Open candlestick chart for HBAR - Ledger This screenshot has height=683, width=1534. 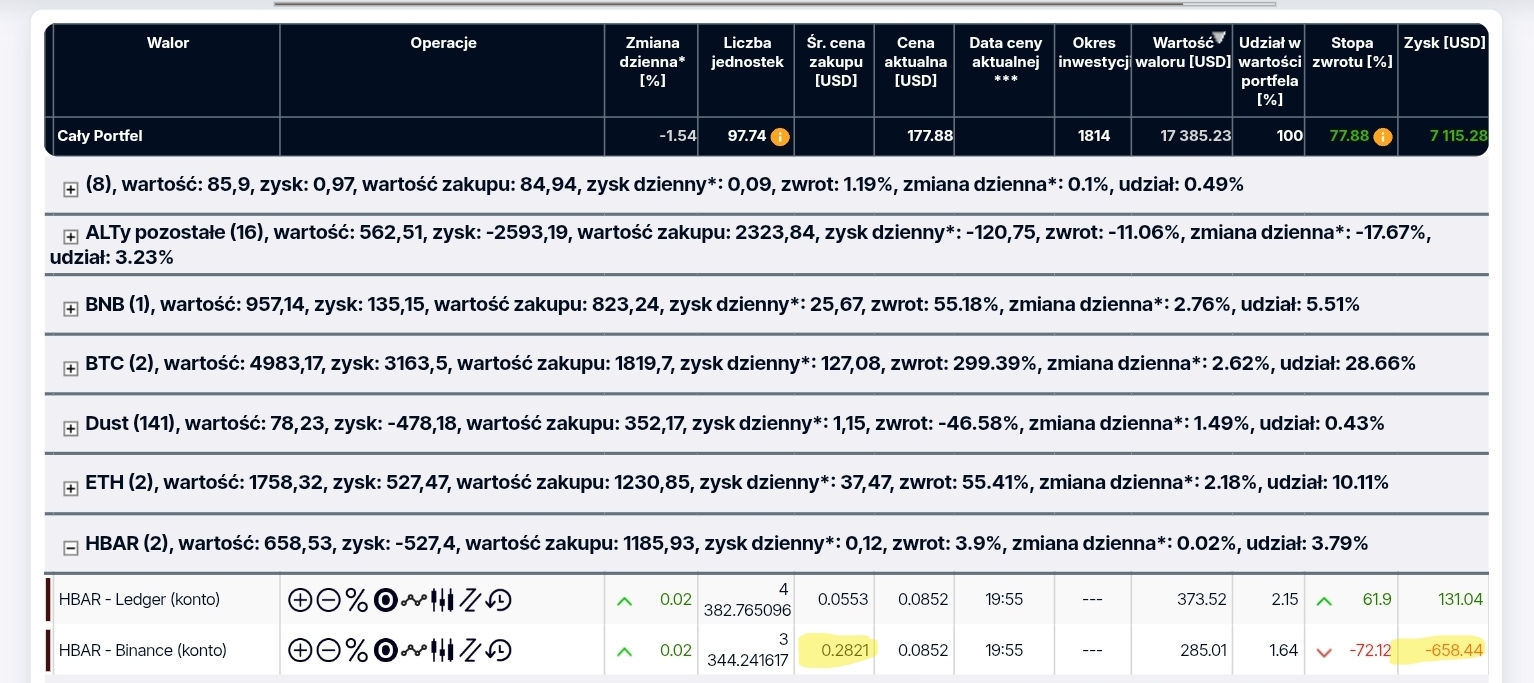pyautogui.click(x=442, y=600)
